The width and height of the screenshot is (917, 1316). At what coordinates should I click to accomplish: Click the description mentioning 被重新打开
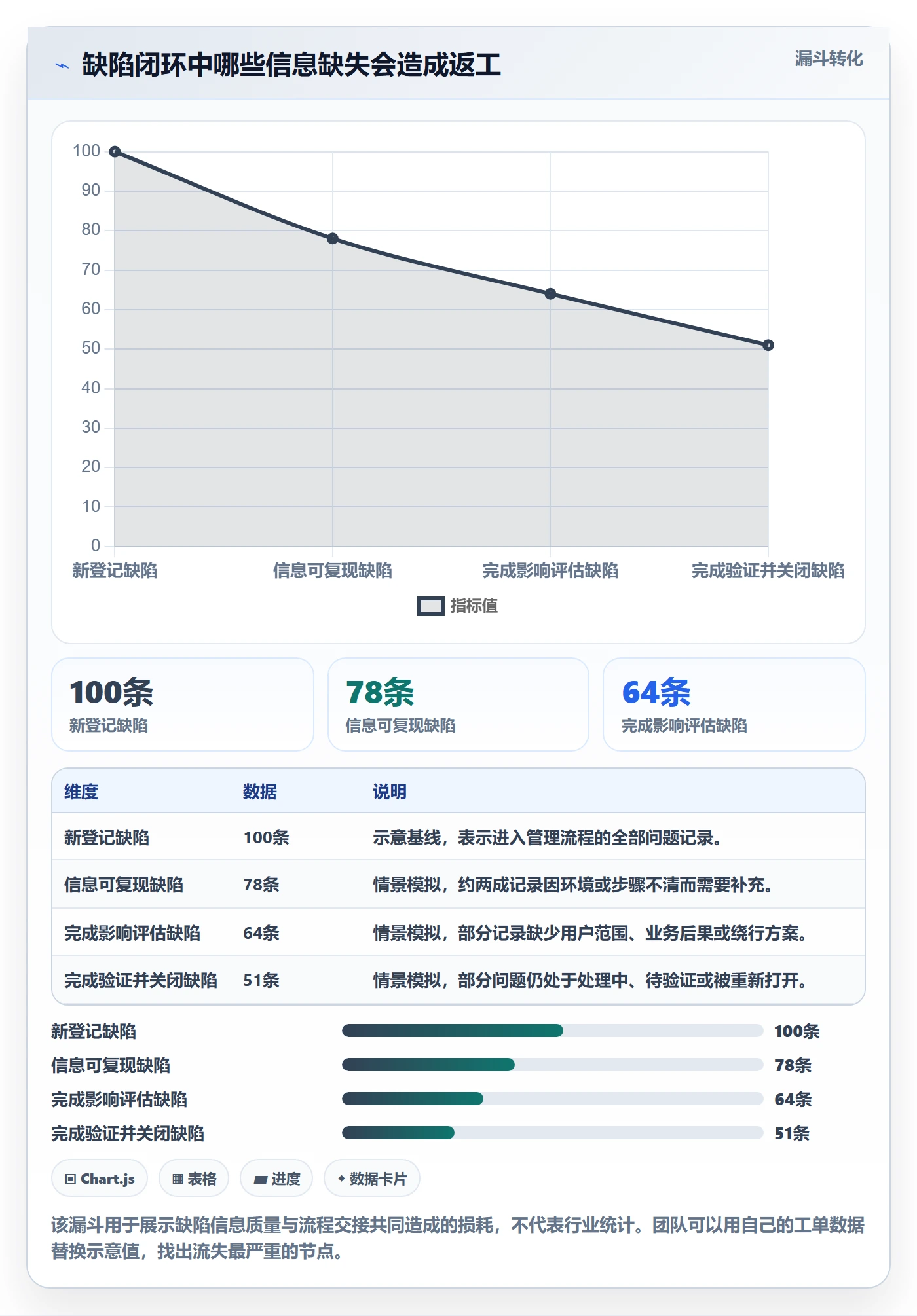click(590, 980)
